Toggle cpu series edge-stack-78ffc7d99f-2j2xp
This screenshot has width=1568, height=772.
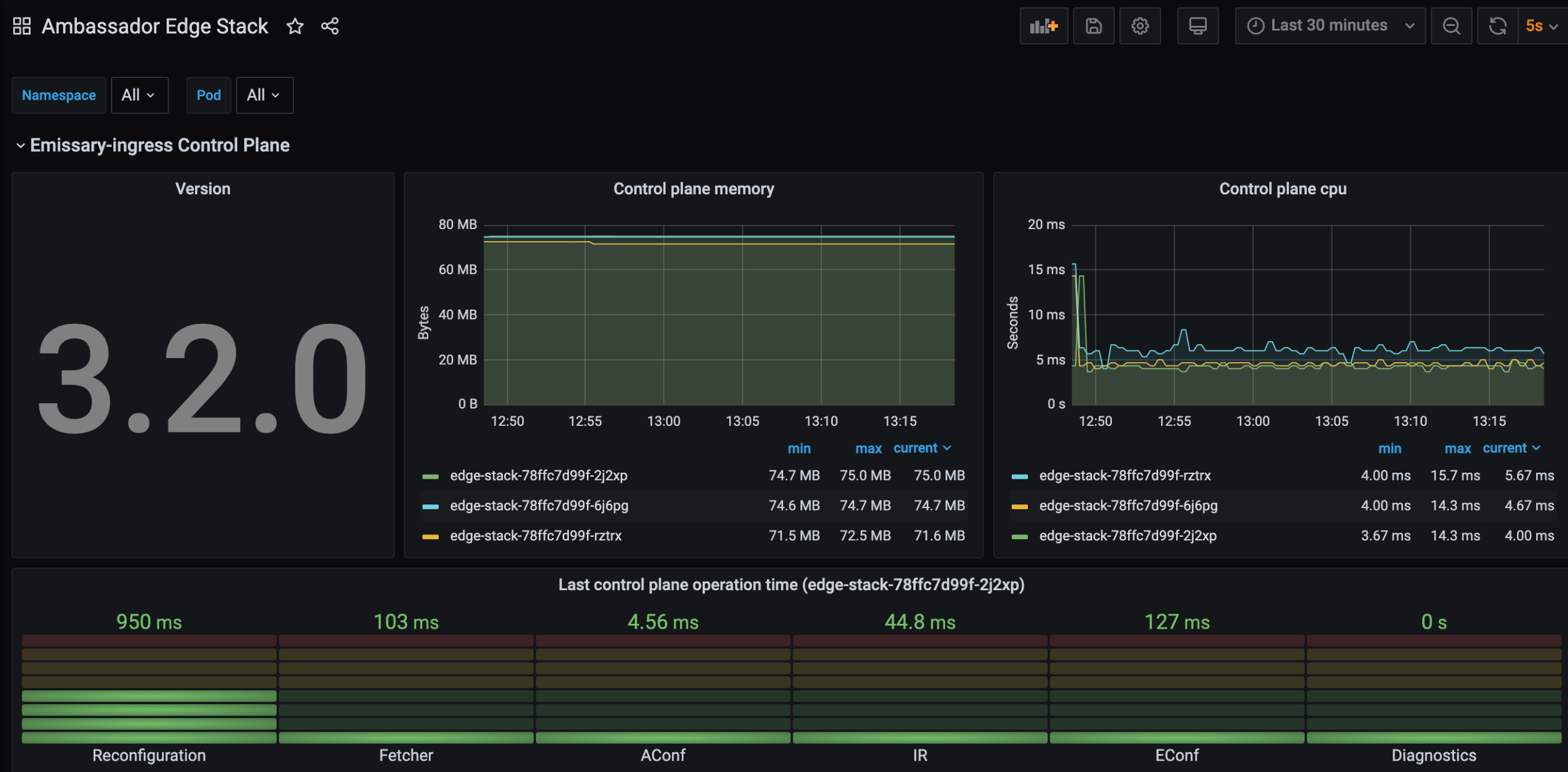(1128, 536)
